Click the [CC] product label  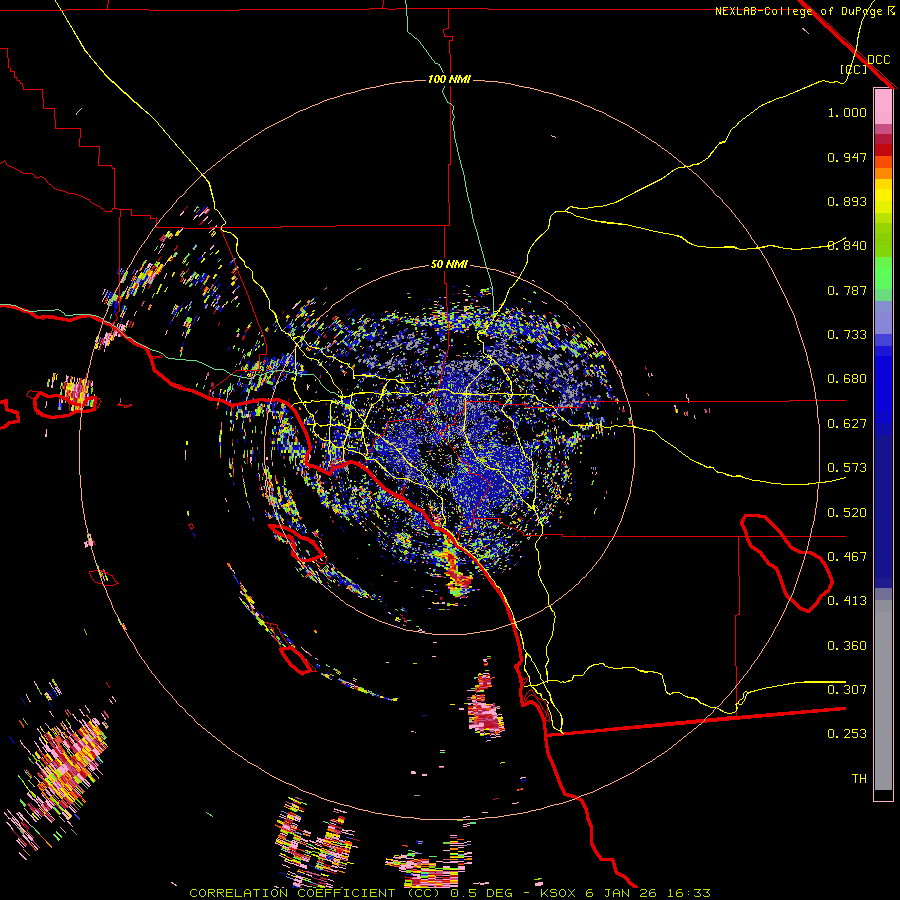pos(853,69)
